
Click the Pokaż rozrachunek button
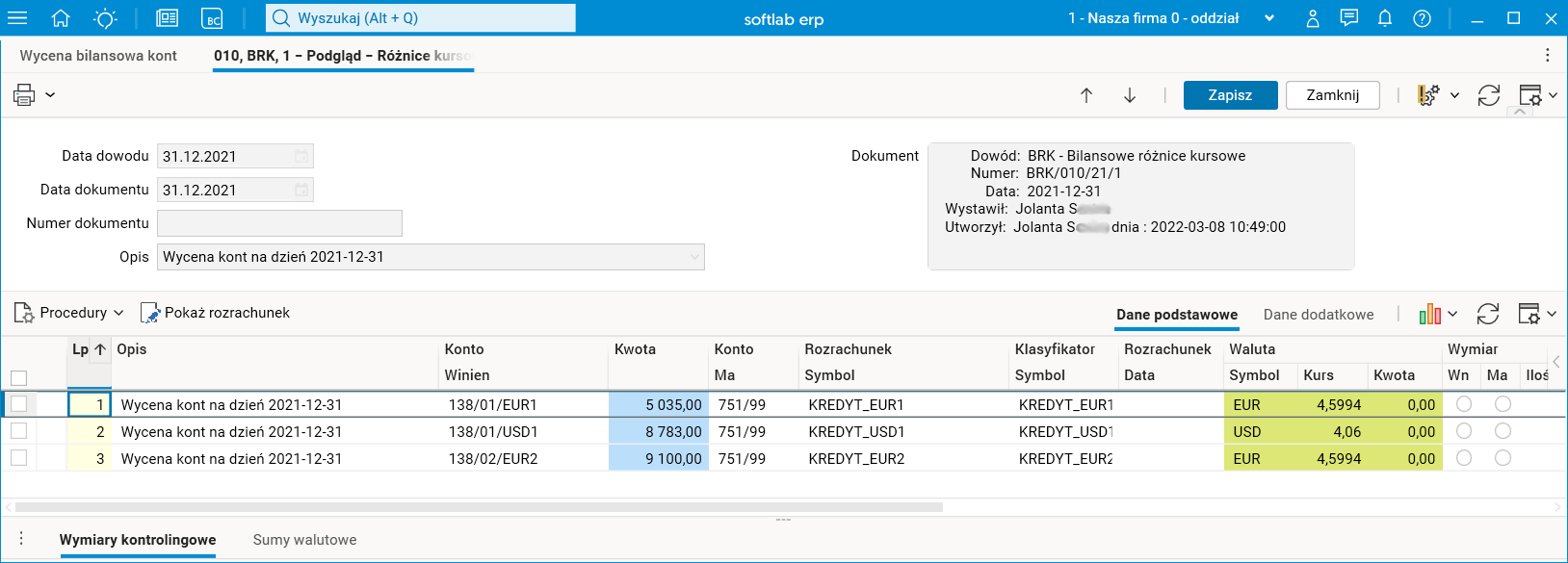click(216, 313)
